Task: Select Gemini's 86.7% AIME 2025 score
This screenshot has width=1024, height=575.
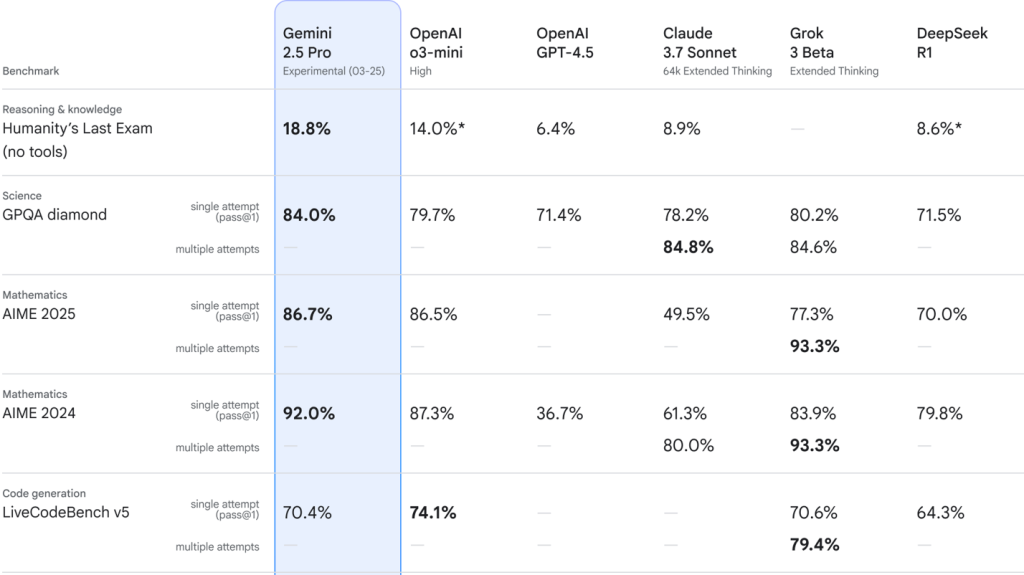Action: click(307, 314)
